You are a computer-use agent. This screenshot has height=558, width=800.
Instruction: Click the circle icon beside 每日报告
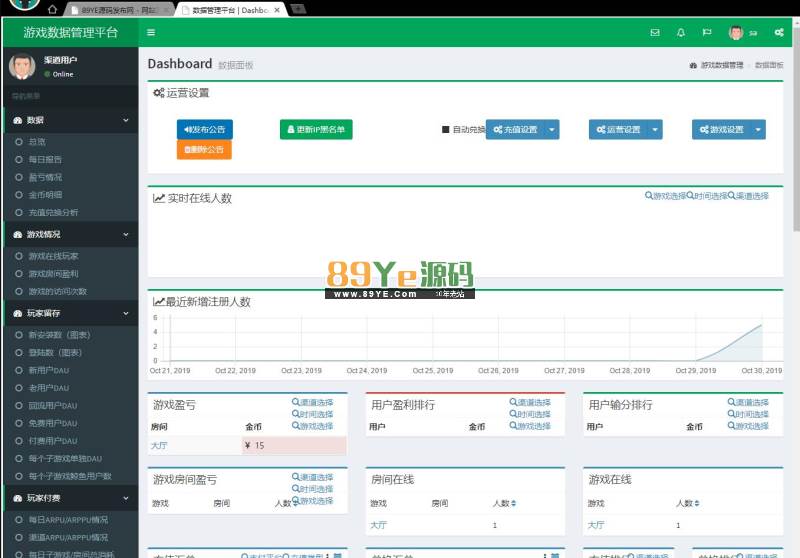pos(19,160)
